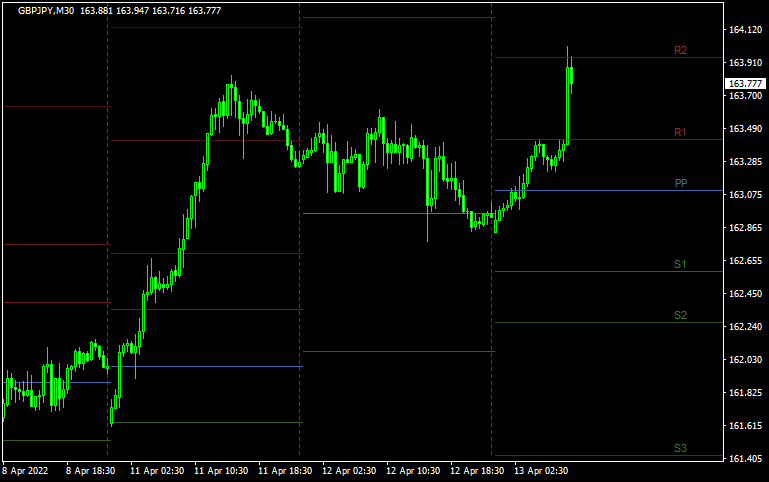Click 163.075 on the price axis

[745, 195]
